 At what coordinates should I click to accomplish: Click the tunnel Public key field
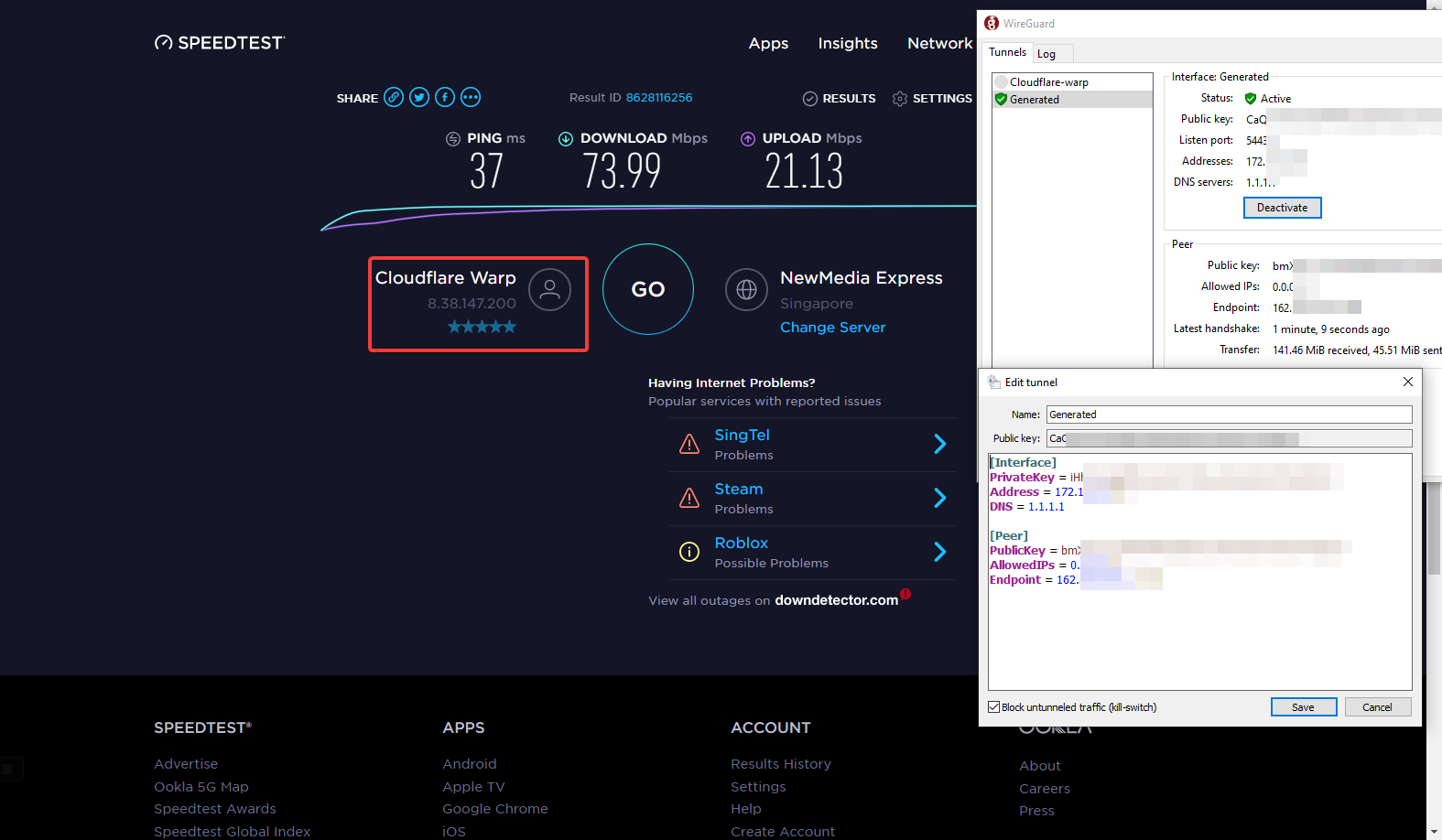1229,438
